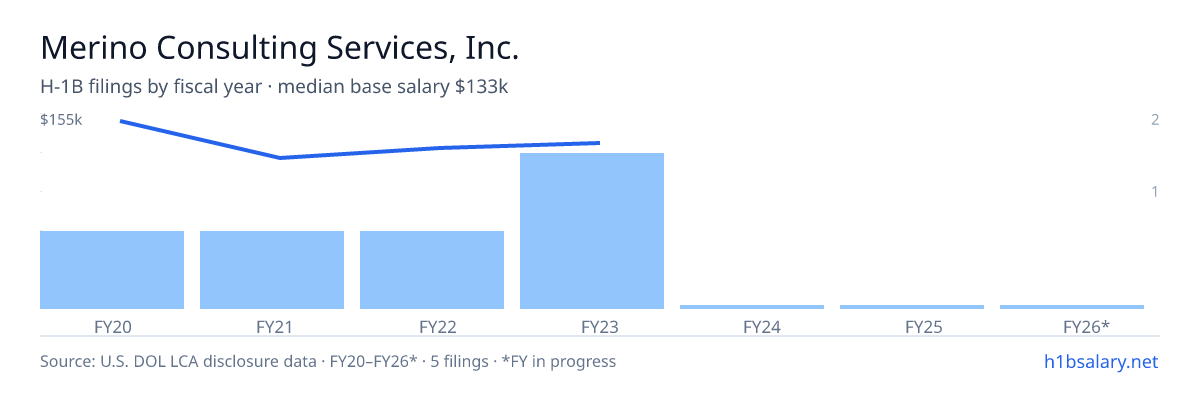Screen dimensions: 1200x400
Task: Select the tall FY23 filings bar
Action: 592,231
